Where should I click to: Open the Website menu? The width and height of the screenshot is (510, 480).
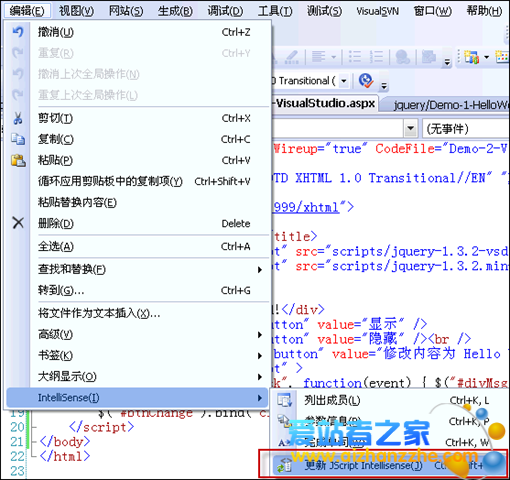pyautogui.click(x=126, y=11)
